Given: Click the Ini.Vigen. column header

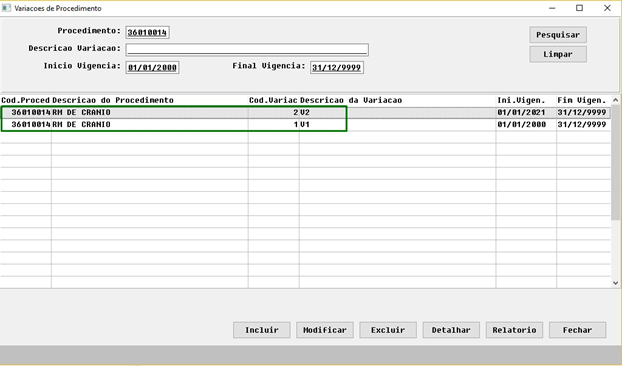Looking at the screenshot, I should click(x=526, y=100).
